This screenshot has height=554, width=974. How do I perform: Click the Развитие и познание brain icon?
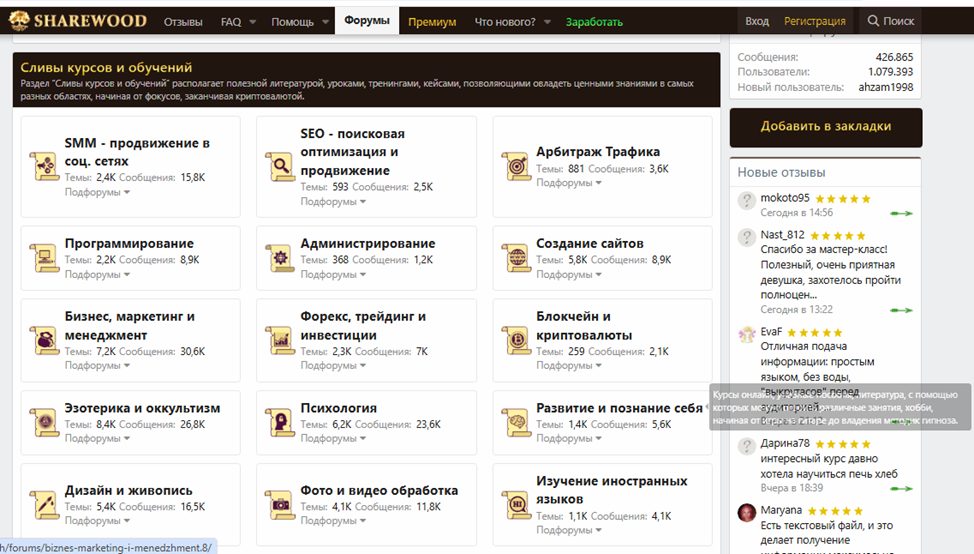pos(516,422)
